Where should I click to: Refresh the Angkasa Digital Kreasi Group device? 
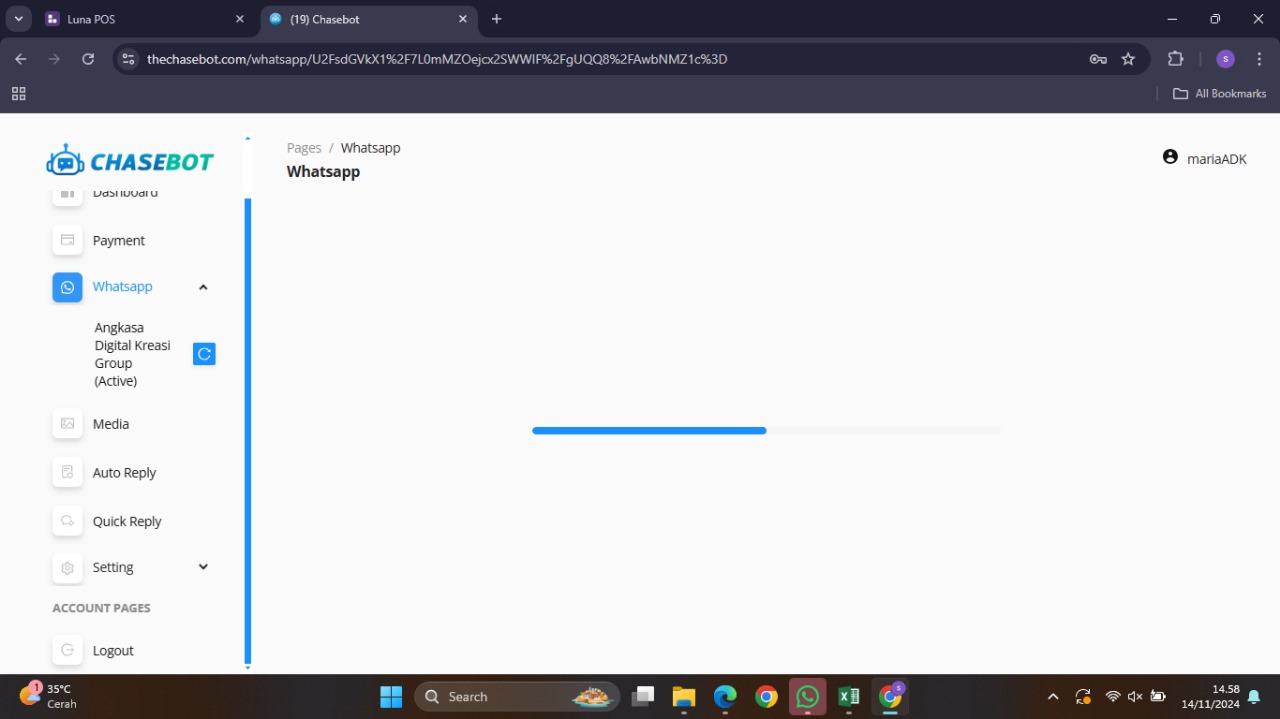tap(204, 354)
